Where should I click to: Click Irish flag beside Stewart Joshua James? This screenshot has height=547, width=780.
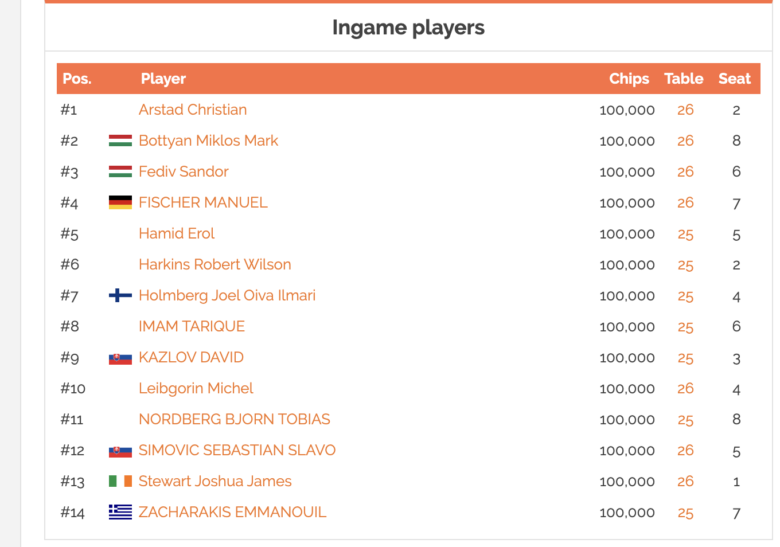(120, 481)
